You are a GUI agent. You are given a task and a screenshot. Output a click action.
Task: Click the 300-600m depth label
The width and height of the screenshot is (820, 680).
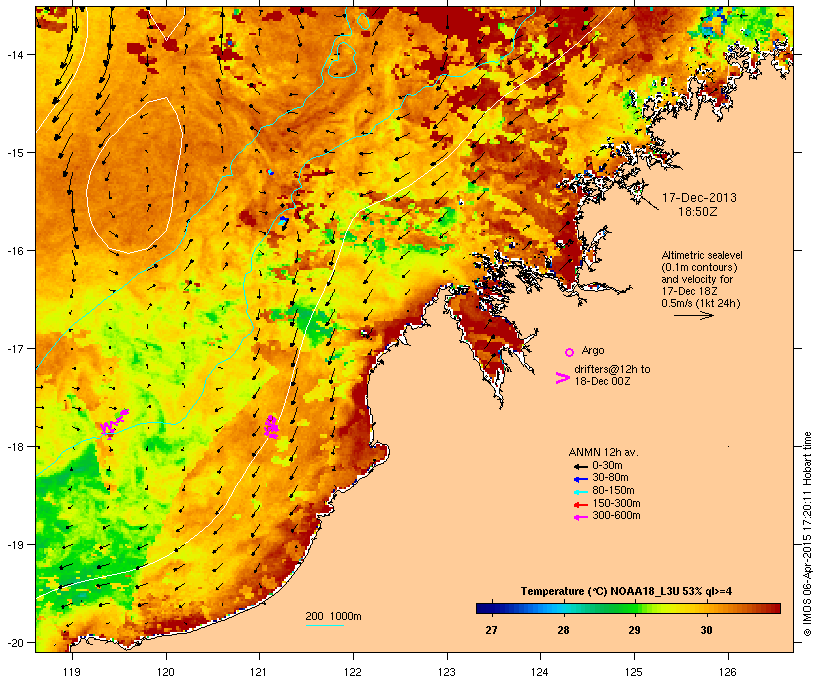[x=616, y=516]
